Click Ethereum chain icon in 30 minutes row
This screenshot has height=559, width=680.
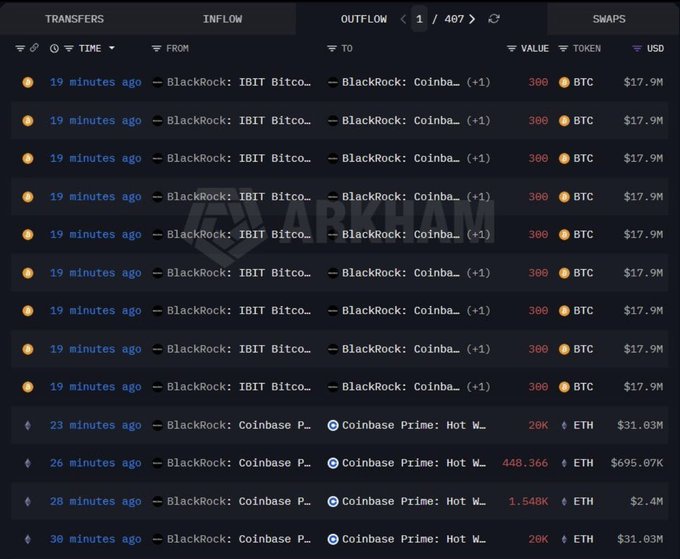pos(28,539)
